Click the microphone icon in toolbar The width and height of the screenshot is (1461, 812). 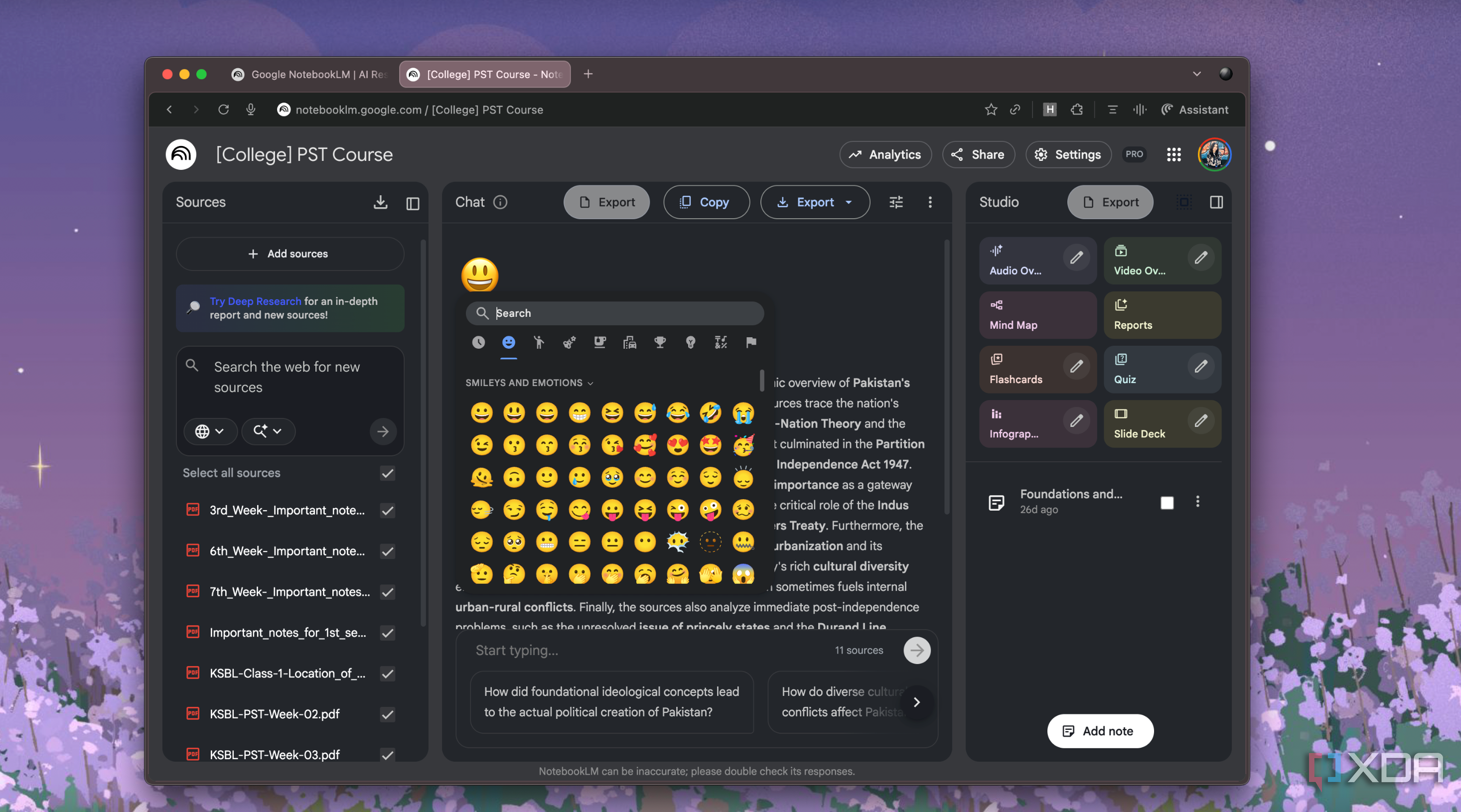251,110
